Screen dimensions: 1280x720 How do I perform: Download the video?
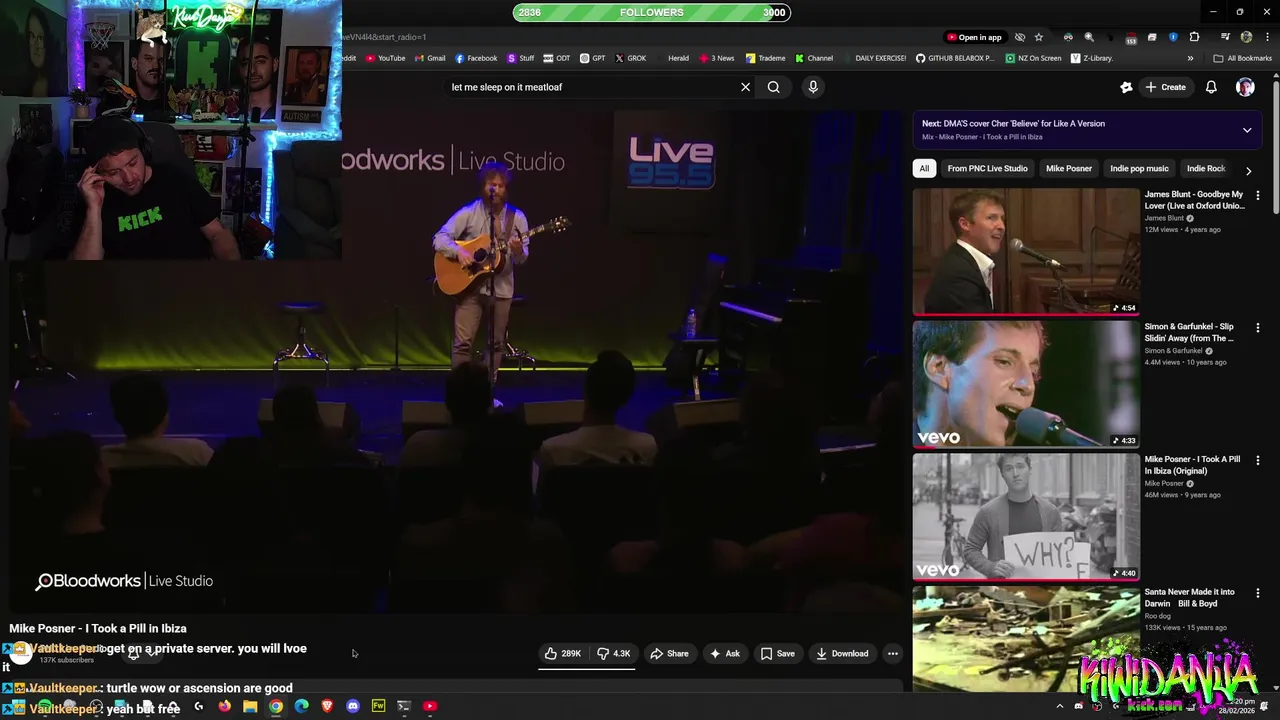coord(842,653)
